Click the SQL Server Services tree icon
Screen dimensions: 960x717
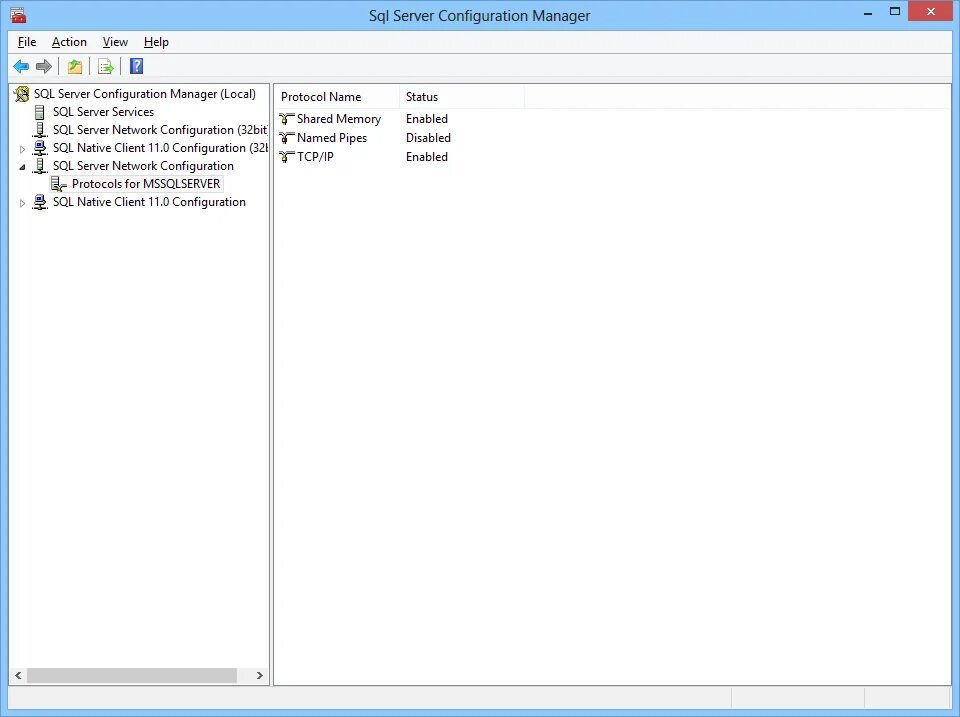click(x=40, y=112)
